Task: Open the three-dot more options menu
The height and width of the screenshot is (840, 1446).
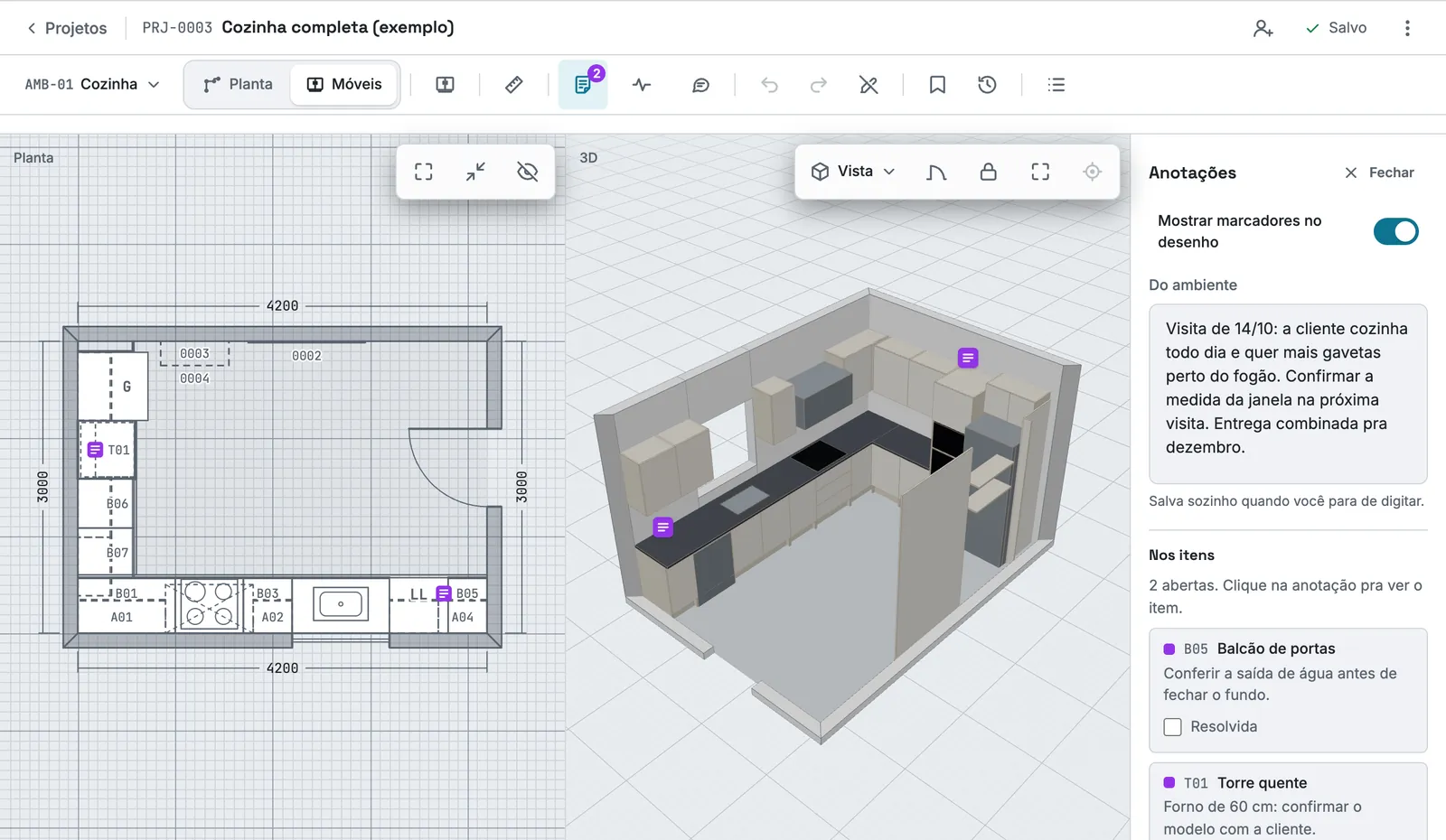Action: (x=1407, y=28)
